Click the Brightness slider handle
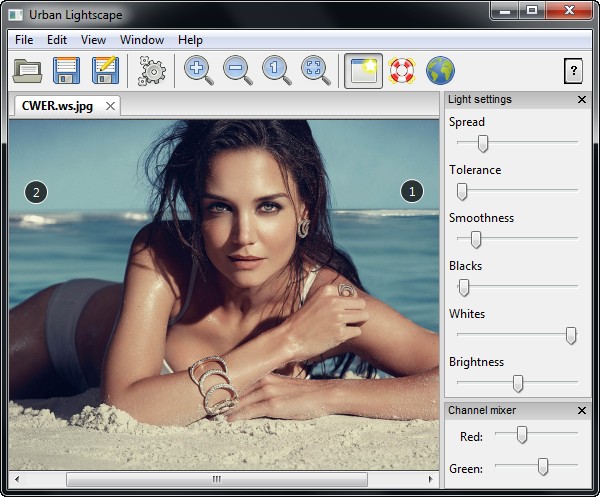600x497 pixels. pyautogui.click(x=518, y=383)
